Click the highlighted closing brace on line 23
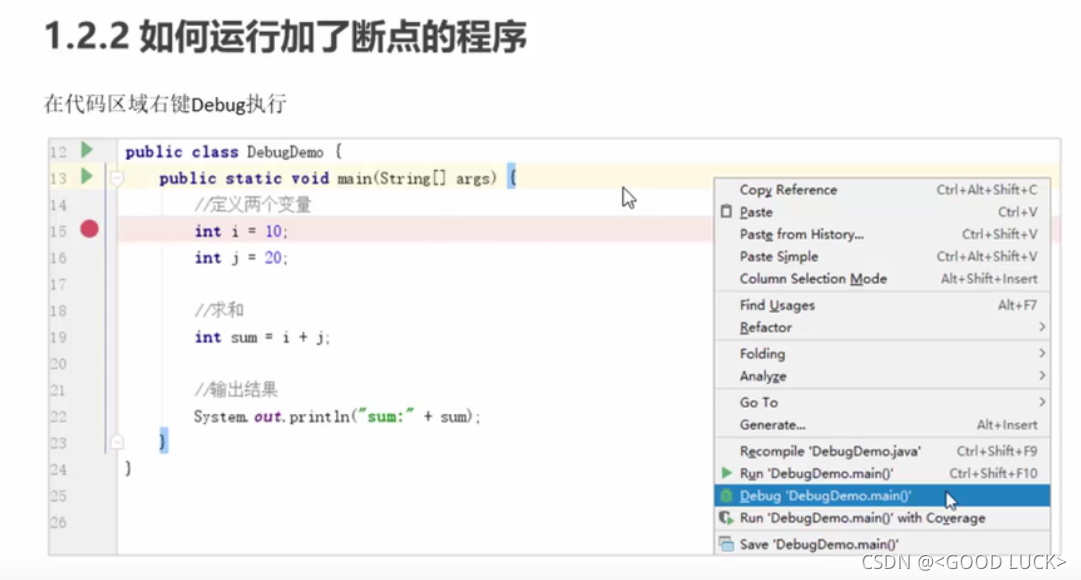1081x580 pixels. [x=163, y=441]
